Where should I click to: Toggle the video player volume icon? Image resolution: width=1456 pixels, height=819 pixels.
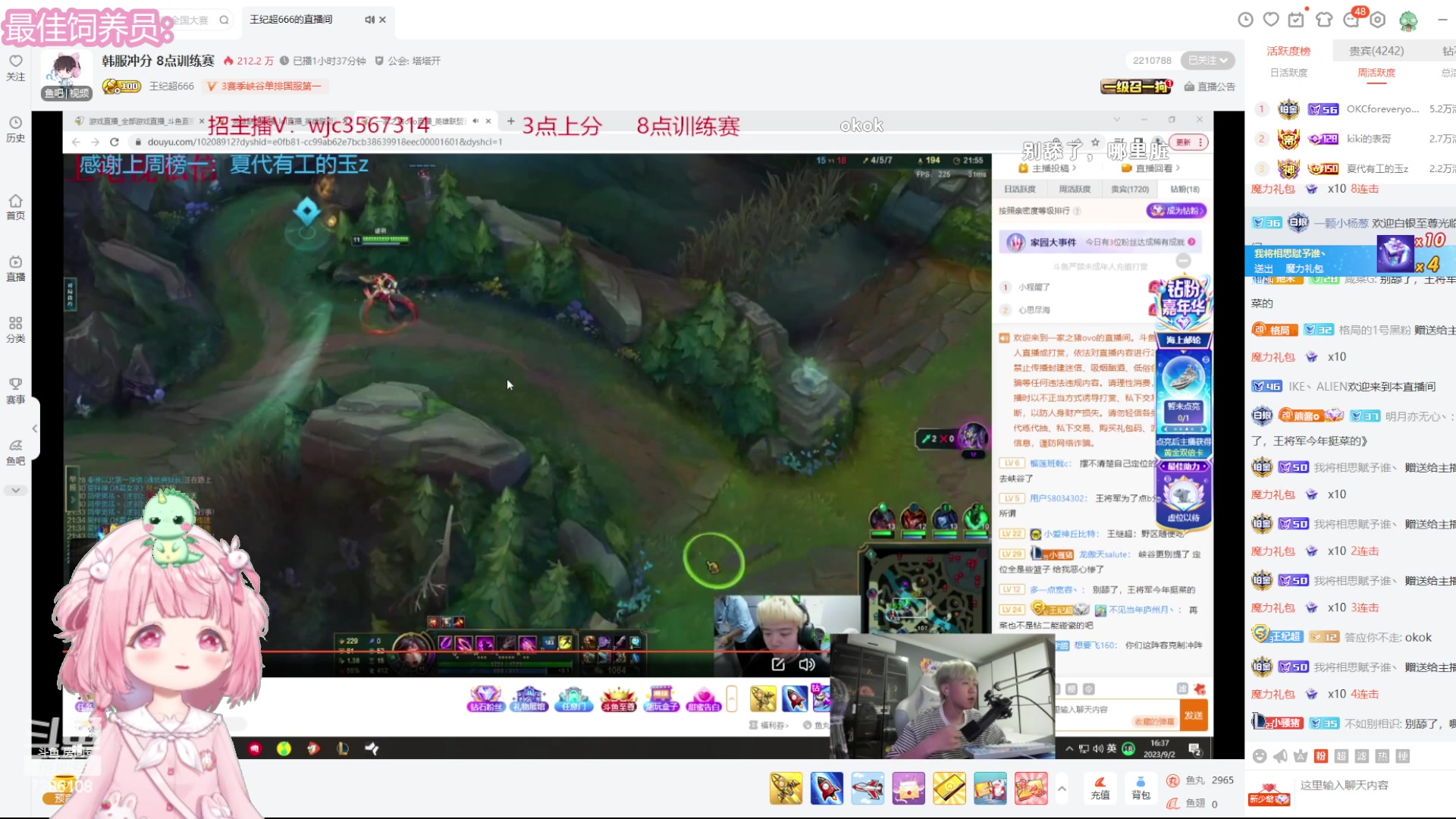pos(807,664)
